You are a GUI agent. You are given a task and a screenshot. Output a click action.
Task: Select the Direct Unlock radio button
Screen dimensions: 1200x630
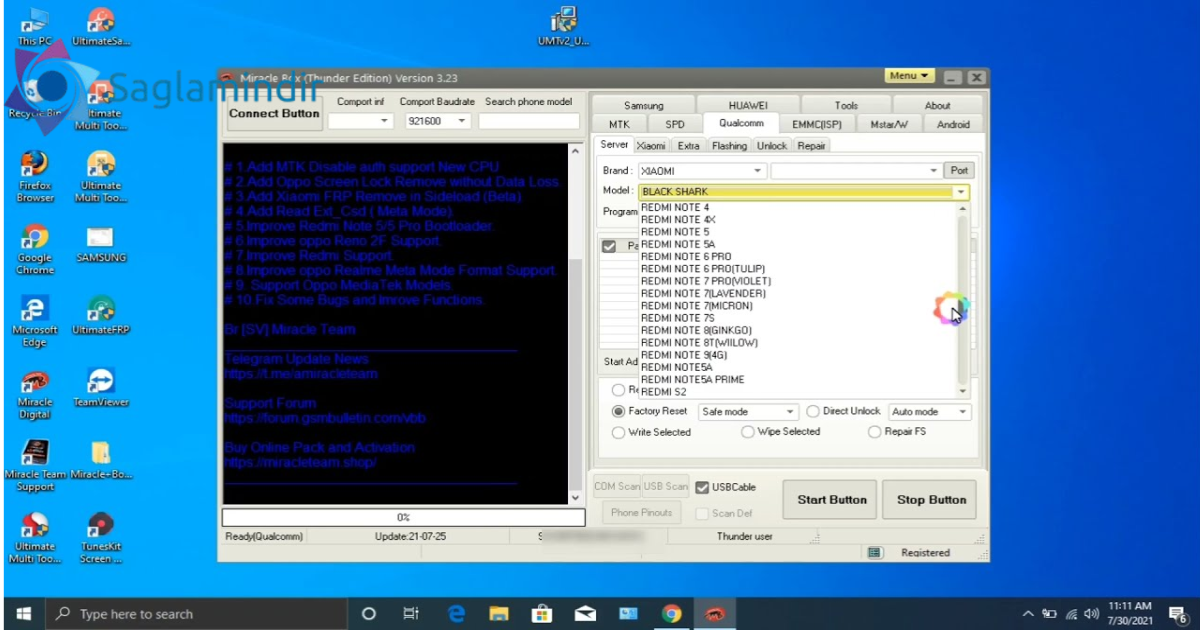point(813,411)
